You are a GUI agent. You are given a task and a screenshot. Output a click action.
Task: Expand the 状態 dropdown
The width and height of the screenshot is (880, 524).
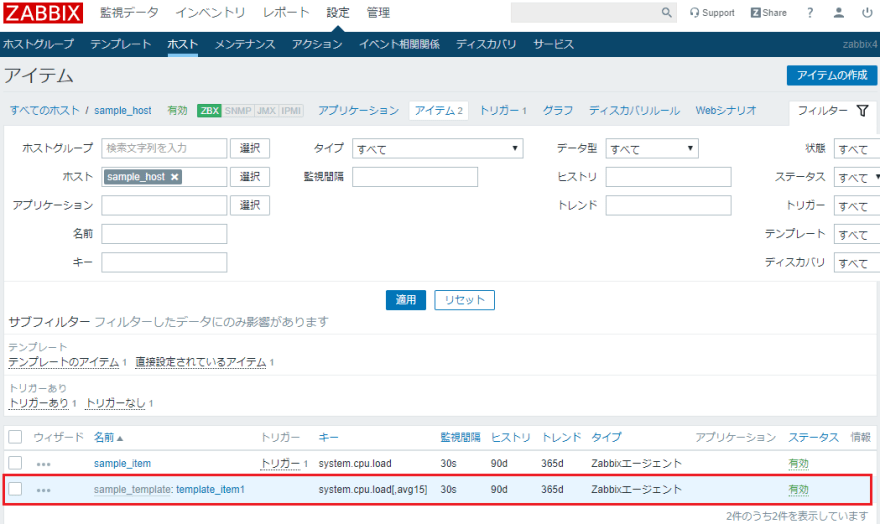pyautogui.click(x=857, y=149)
